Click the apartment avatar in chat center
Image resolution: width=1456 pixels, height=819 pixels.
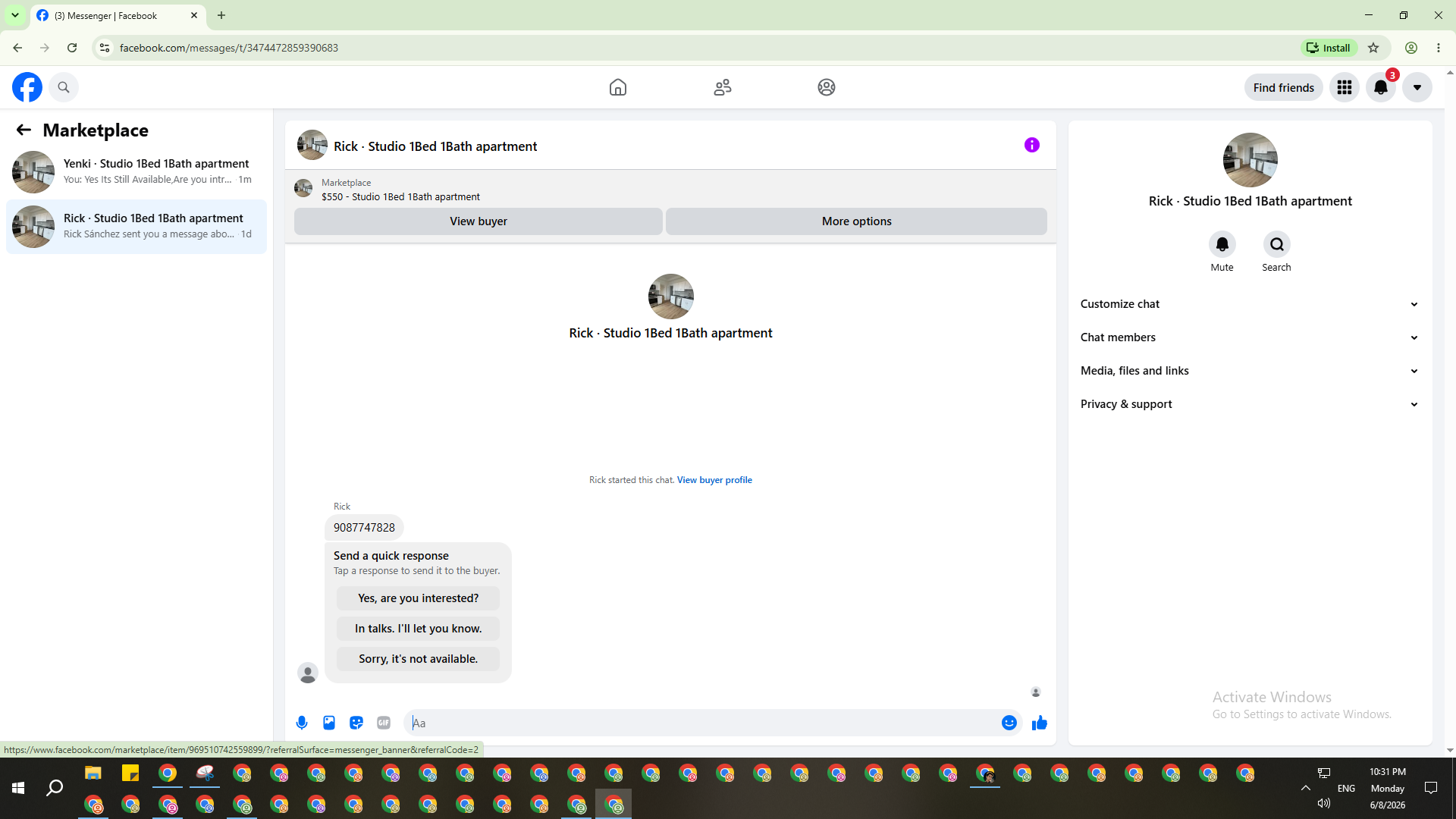670,296
